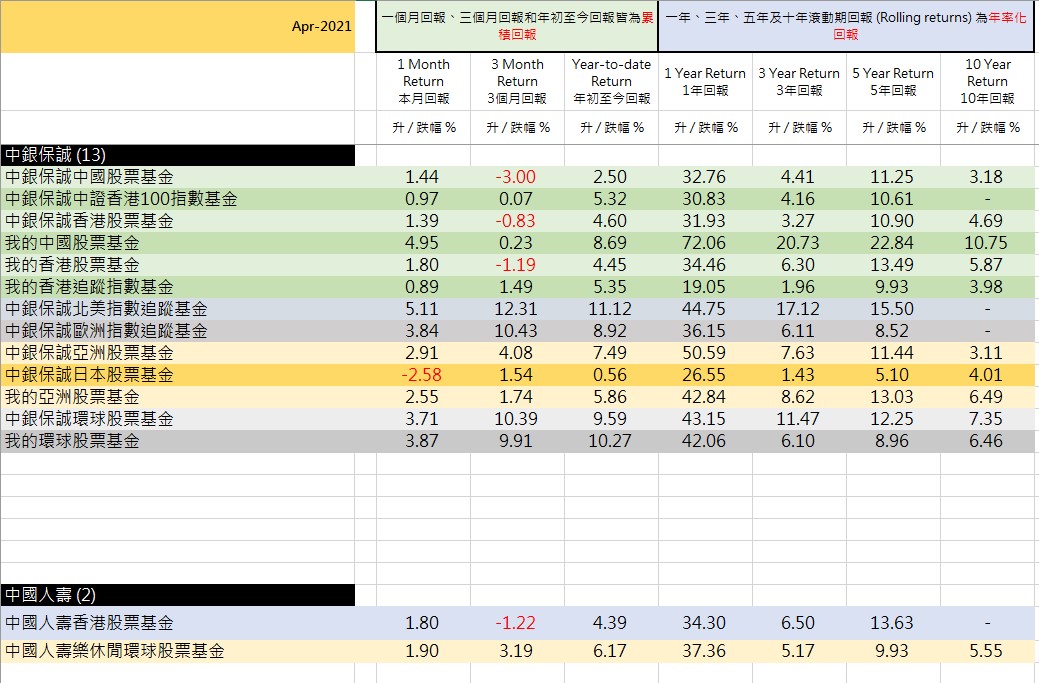Select the fund name 中國人壽樂休閒環球股票基金

115,651
